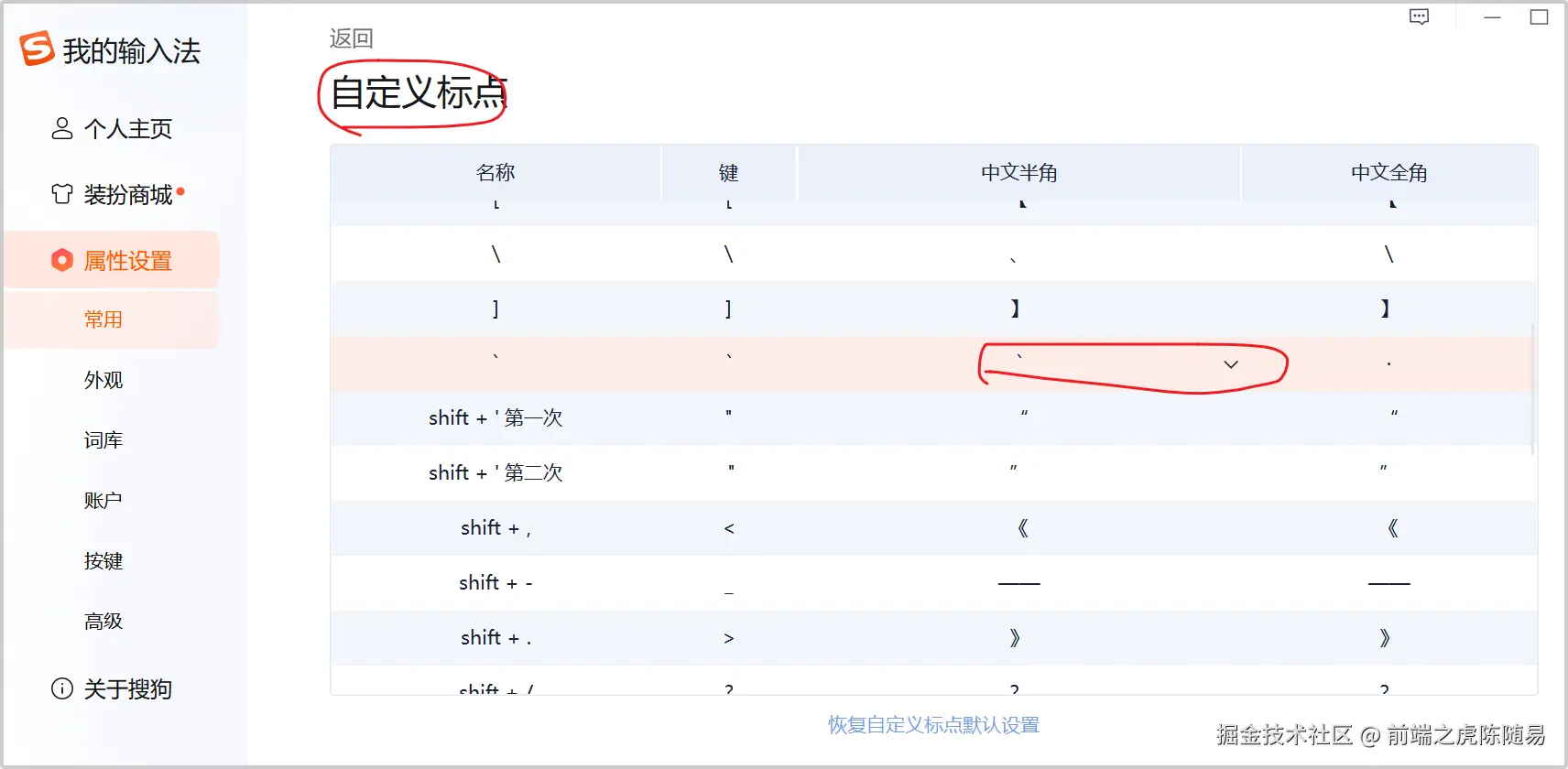
Task: Click the 中文半角 《 cell
Action: tap(1019, 528)
